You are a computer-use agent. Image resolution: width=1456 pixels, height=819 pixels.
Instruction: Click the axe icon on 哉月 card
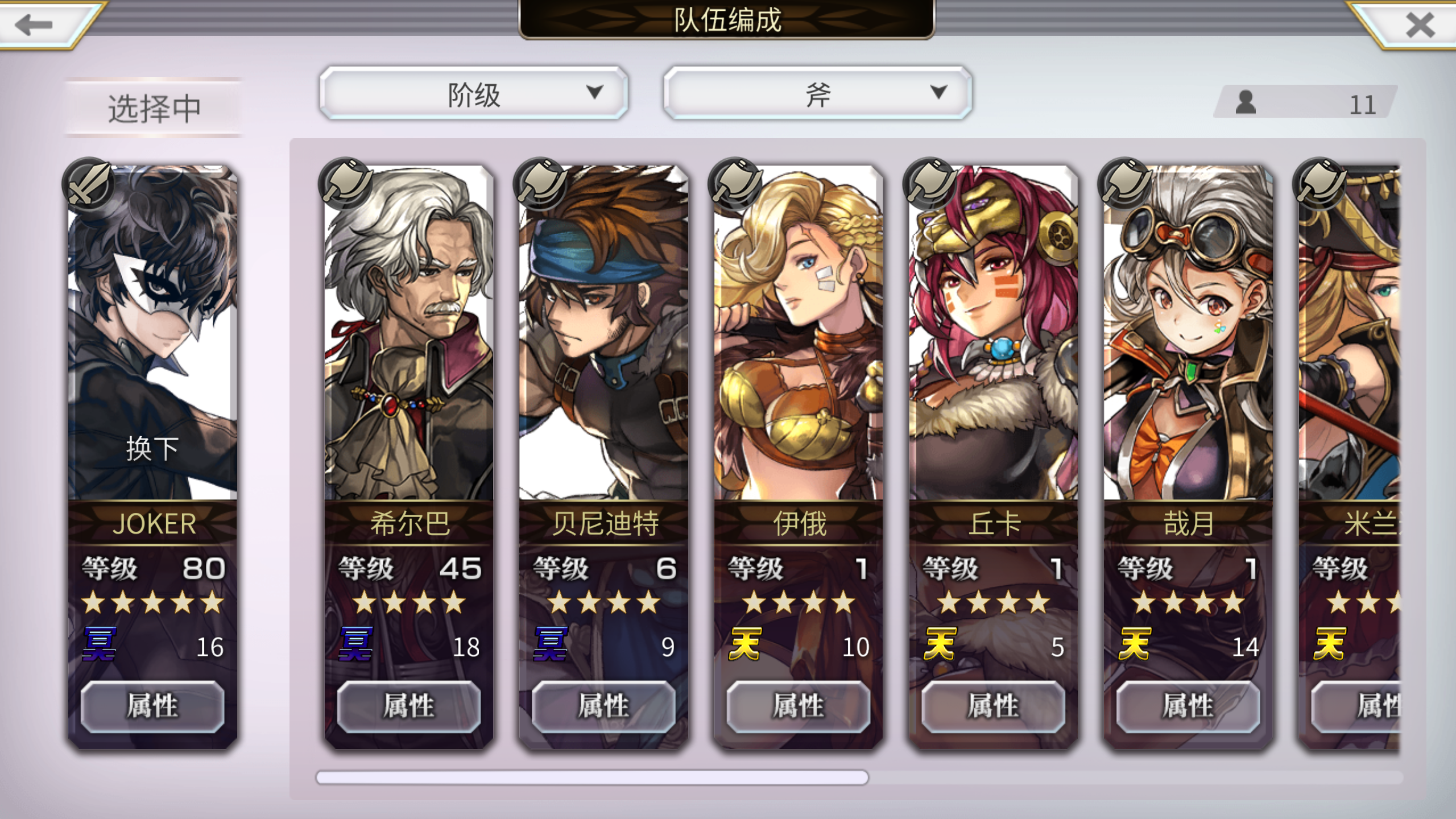1125,183
